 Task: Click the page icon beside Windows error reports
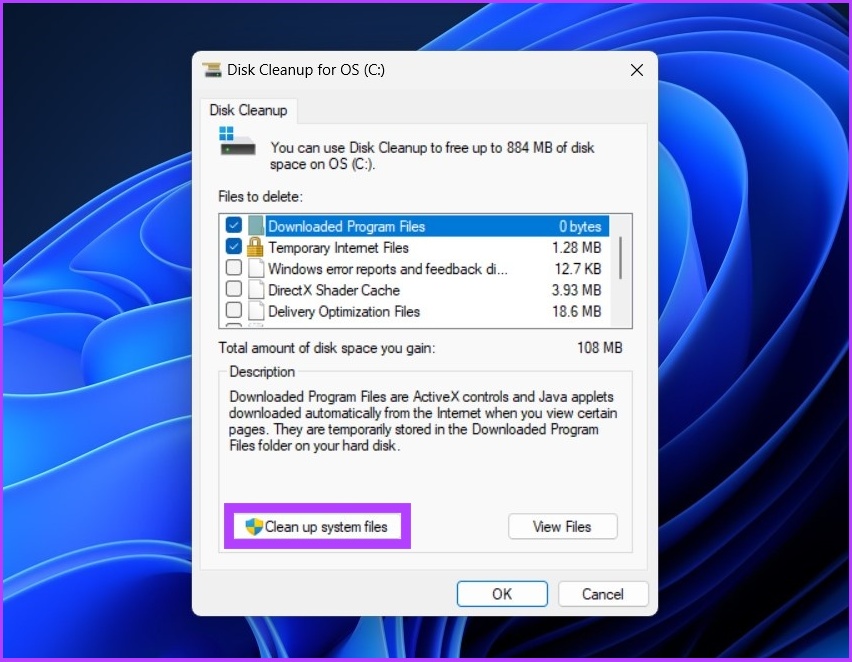256,268
